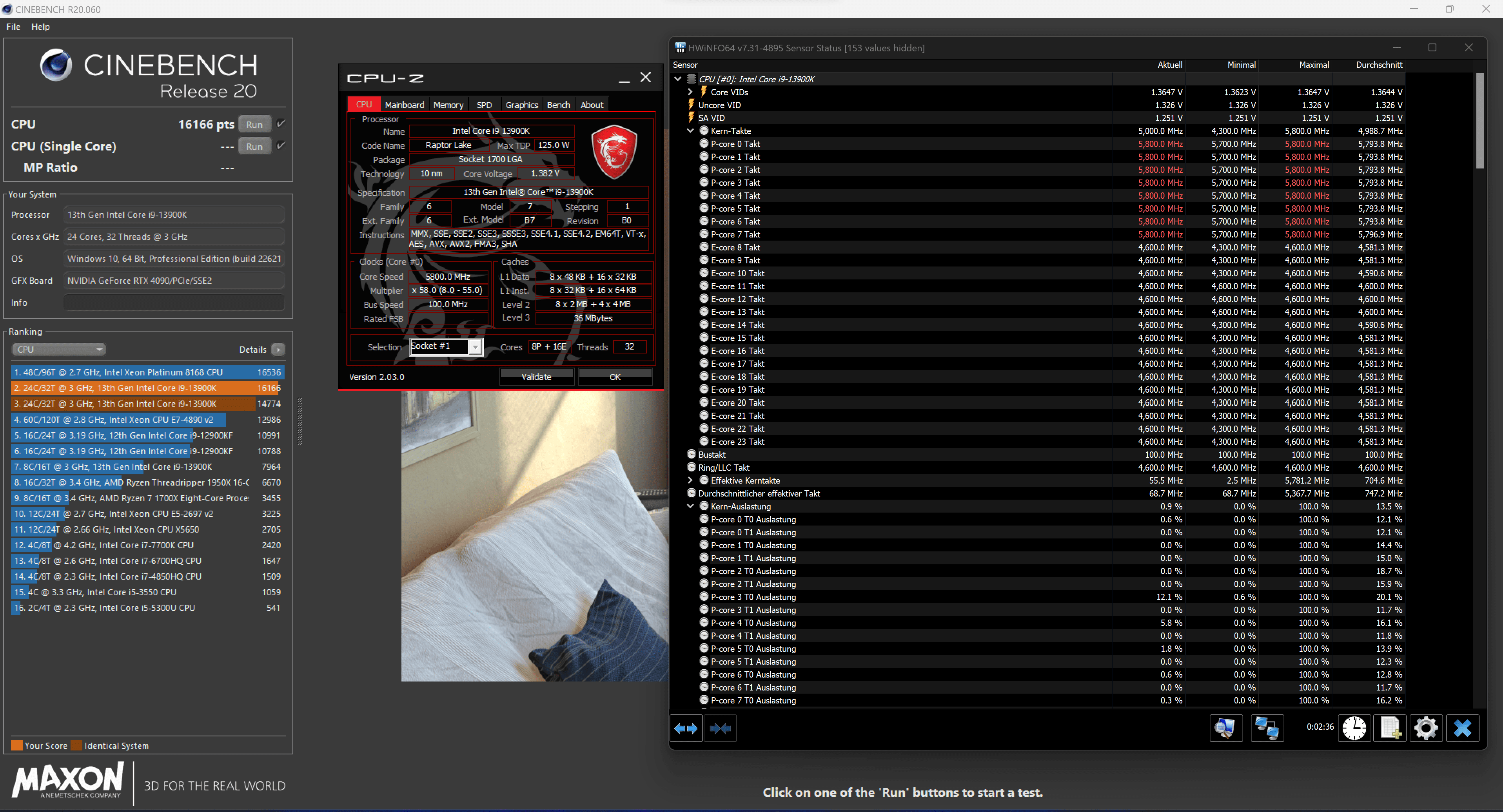Click the Cinebench panel divider grip dots
Image resolution: width=1503 pixels, height=812 pixels.
click(300, 421)
